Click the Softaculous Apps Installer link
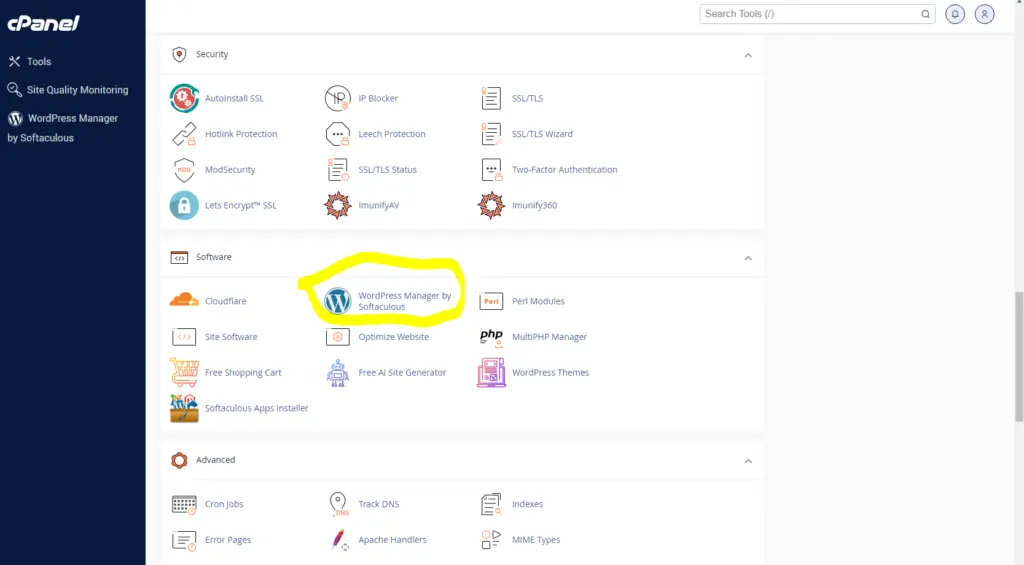1024x565 pixels. pyautogui.click(x=256, y=408)
